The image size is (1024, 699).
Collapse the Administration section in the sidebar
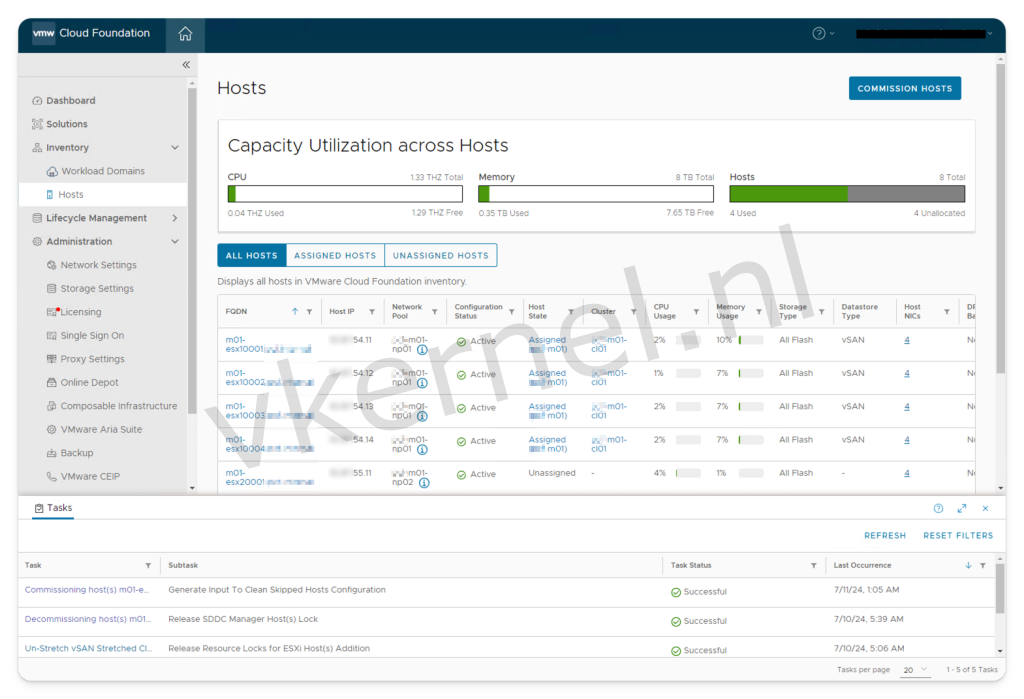[175, 242]
